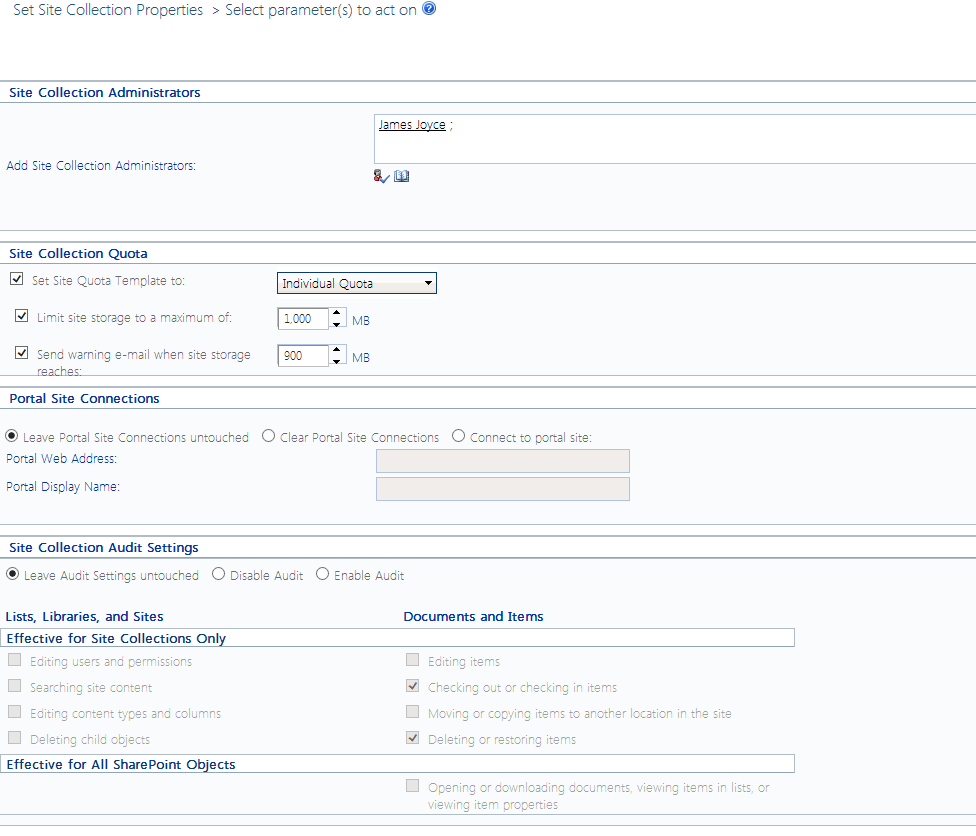The image size is (976, 836).
Task: Toggle Limit site storage checkbox
Action: (x=22, y=316)
